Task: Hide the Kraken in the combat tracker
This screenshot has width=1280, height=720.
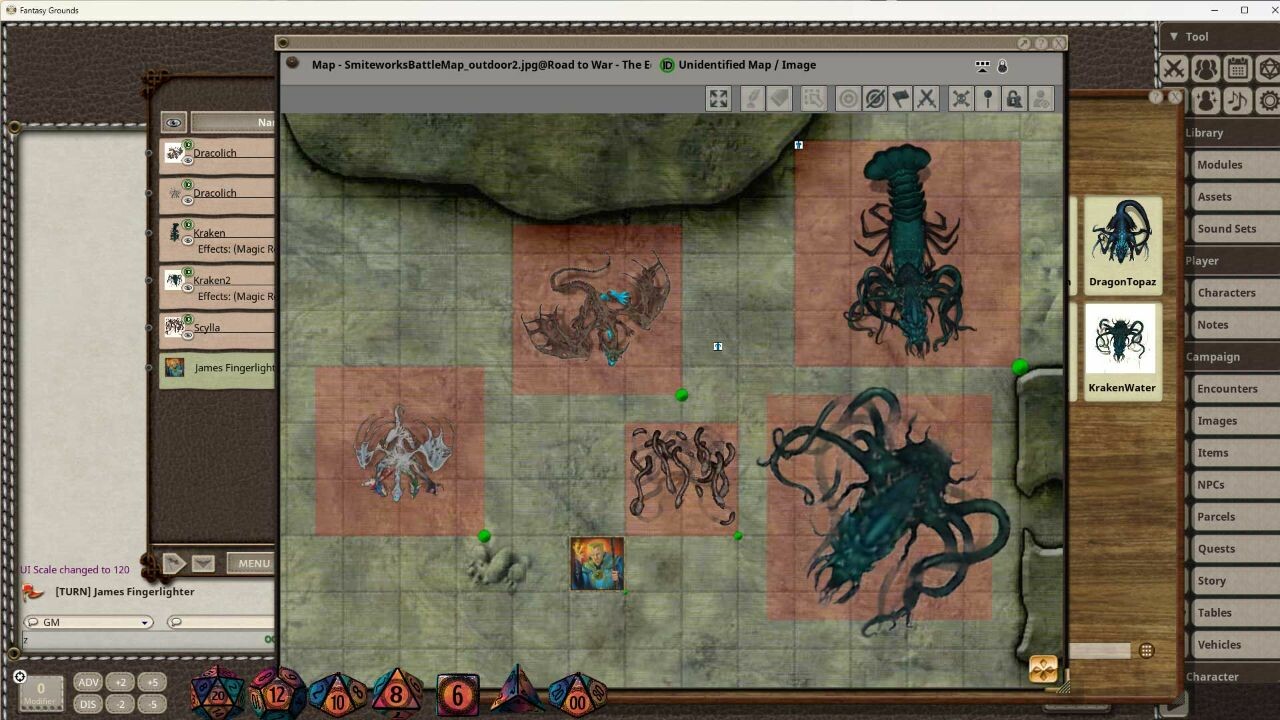Action: coord(190,239)
